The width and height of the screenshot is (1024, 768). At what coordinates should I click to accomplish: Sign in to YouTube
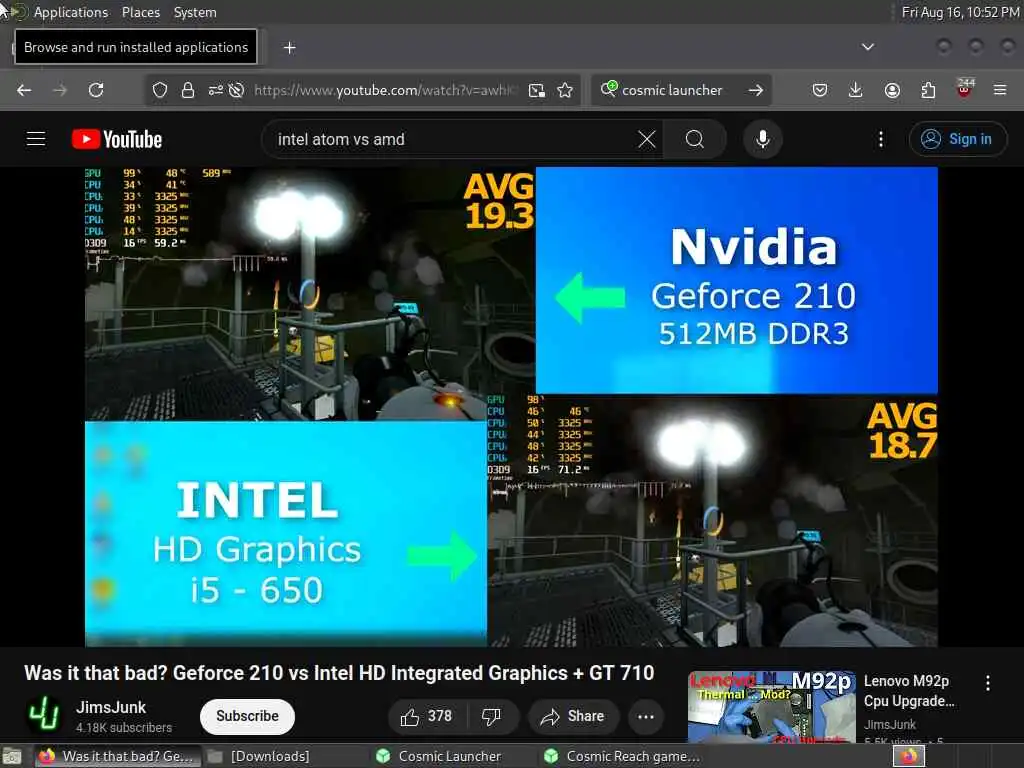[957, 139]
